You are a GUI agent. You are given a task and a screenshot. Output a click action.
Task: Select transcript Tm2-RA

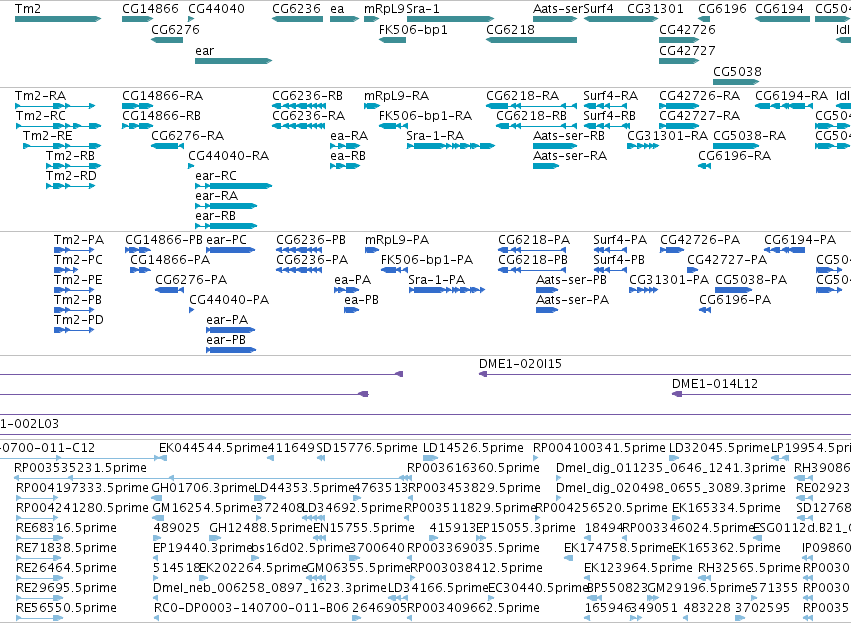click(x=55, y=106)
